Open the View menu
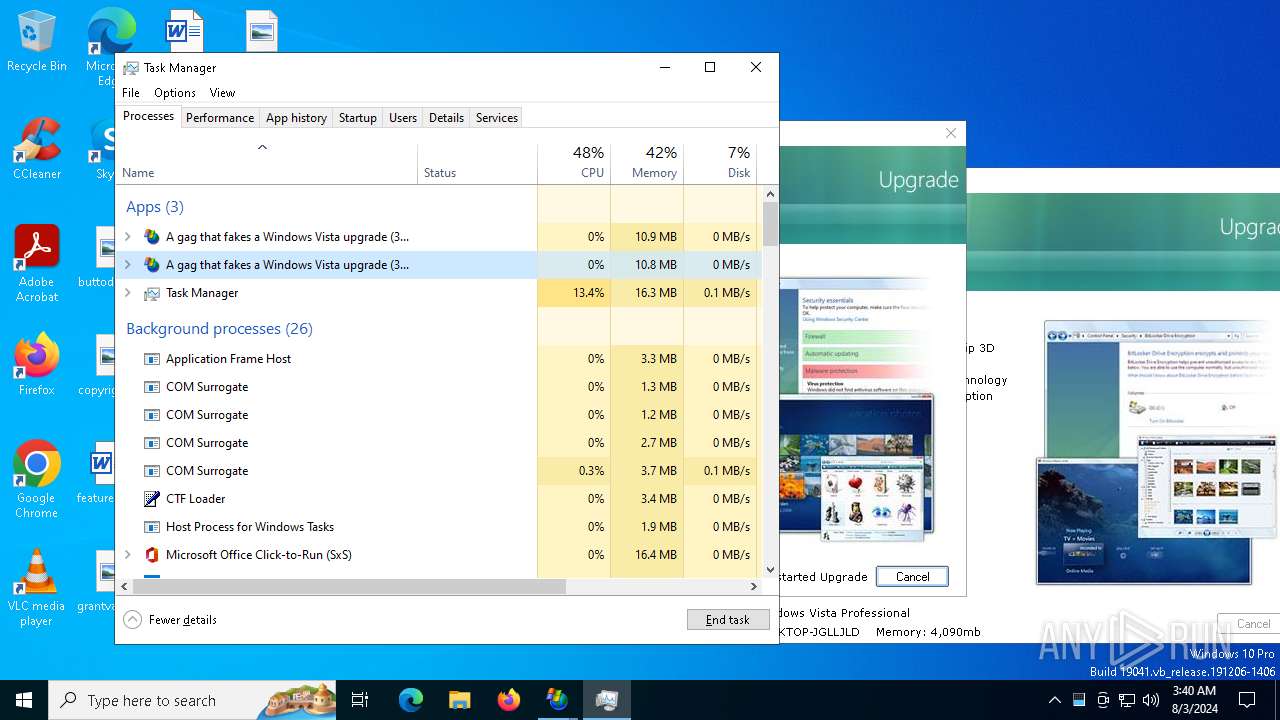The height and width of the screenshot is (720, 1280). (222, 93)
